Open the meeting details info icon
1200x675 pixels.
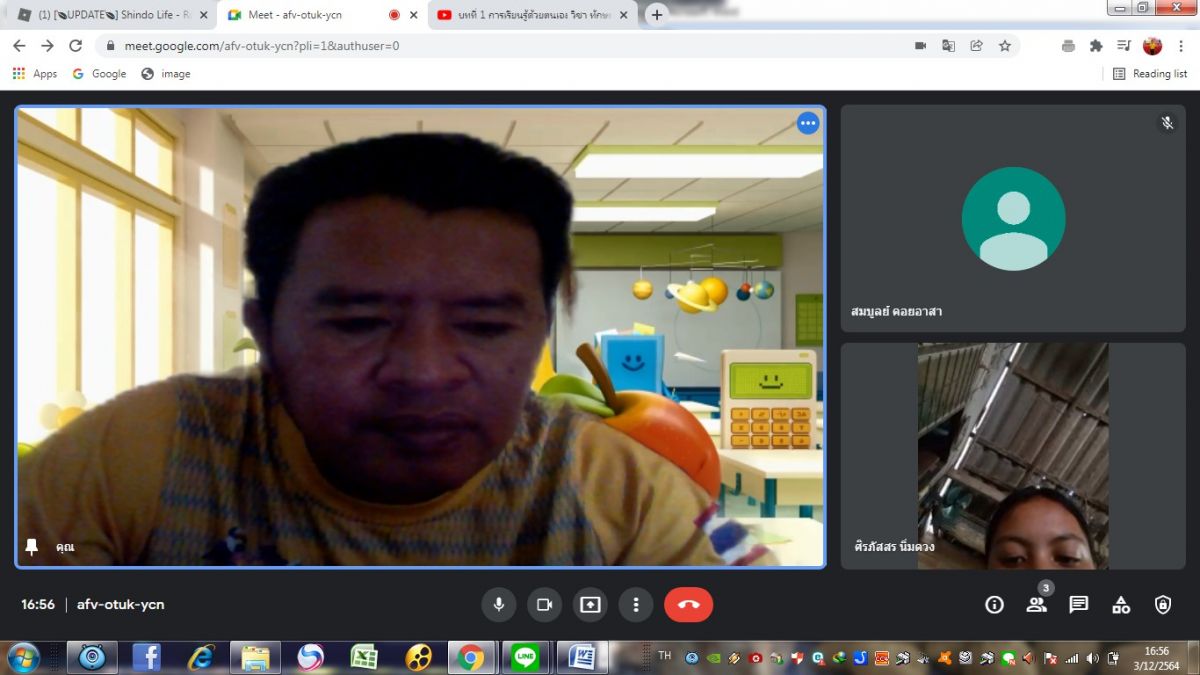pyautogui.click(x=994, y=605)
